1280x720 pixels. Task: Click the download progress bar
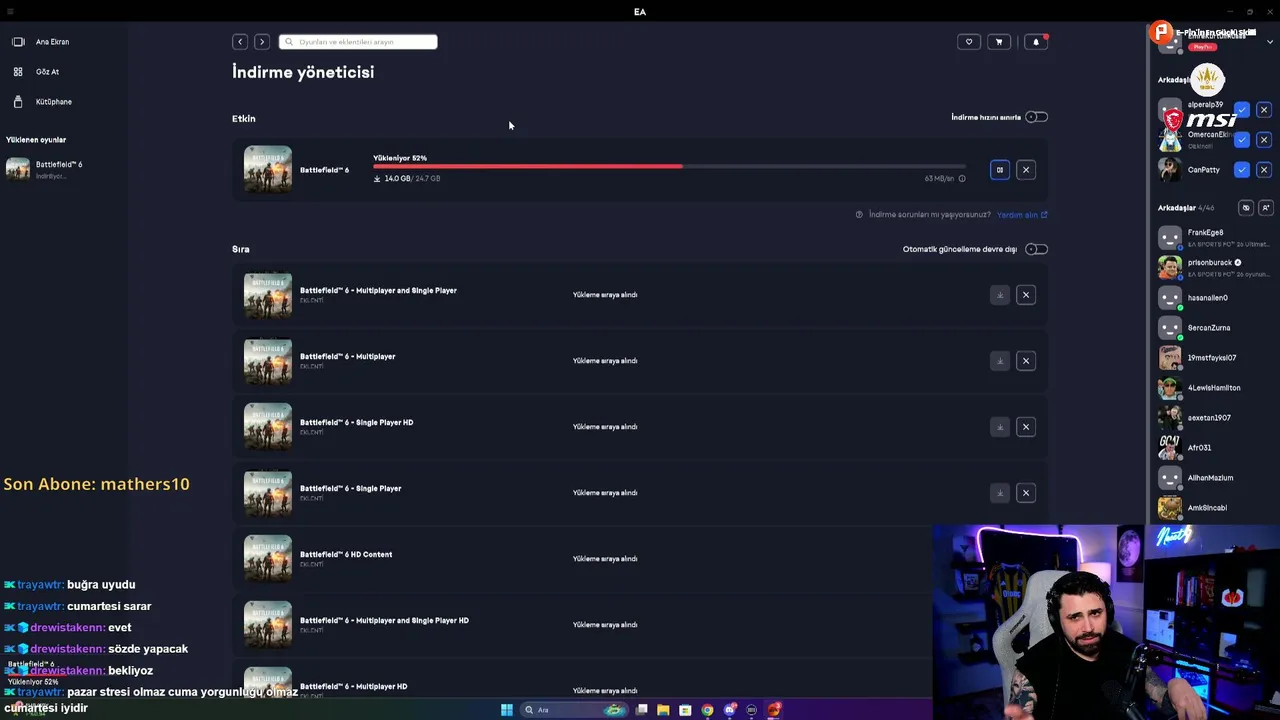point(669,167)
